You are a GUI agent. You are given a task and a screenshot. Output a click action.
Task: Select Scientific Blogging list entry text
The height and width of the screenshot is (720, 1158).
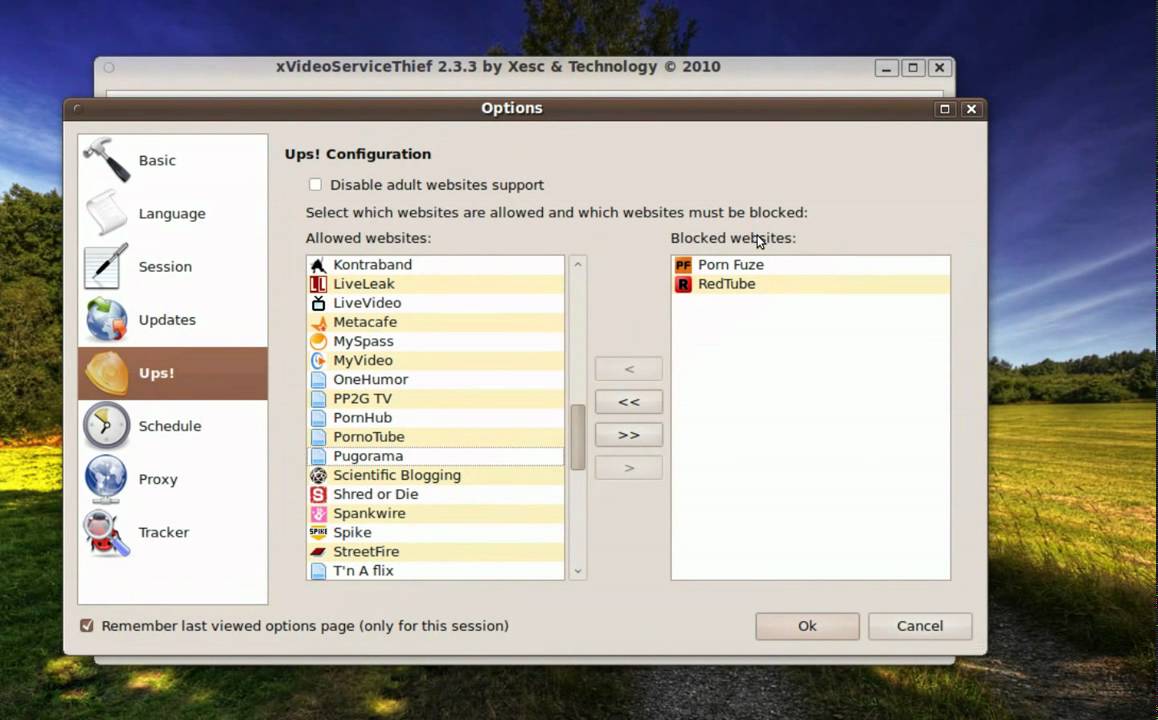pos(397,476)
